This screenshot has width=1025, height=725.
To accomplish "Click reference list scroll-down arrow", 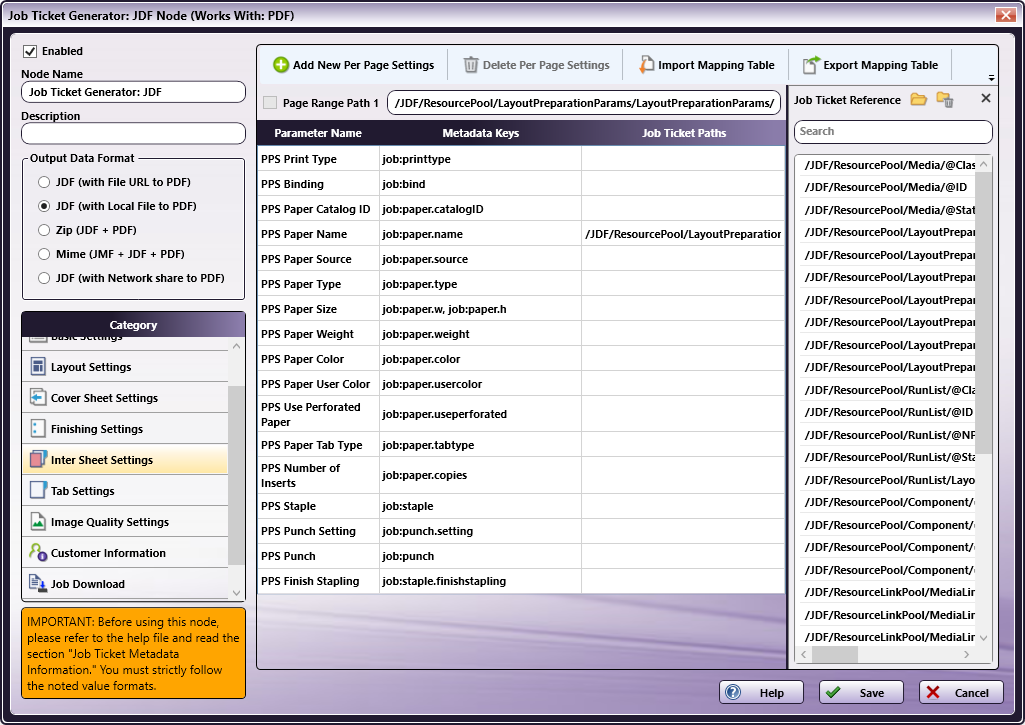I will pos(984,637).
